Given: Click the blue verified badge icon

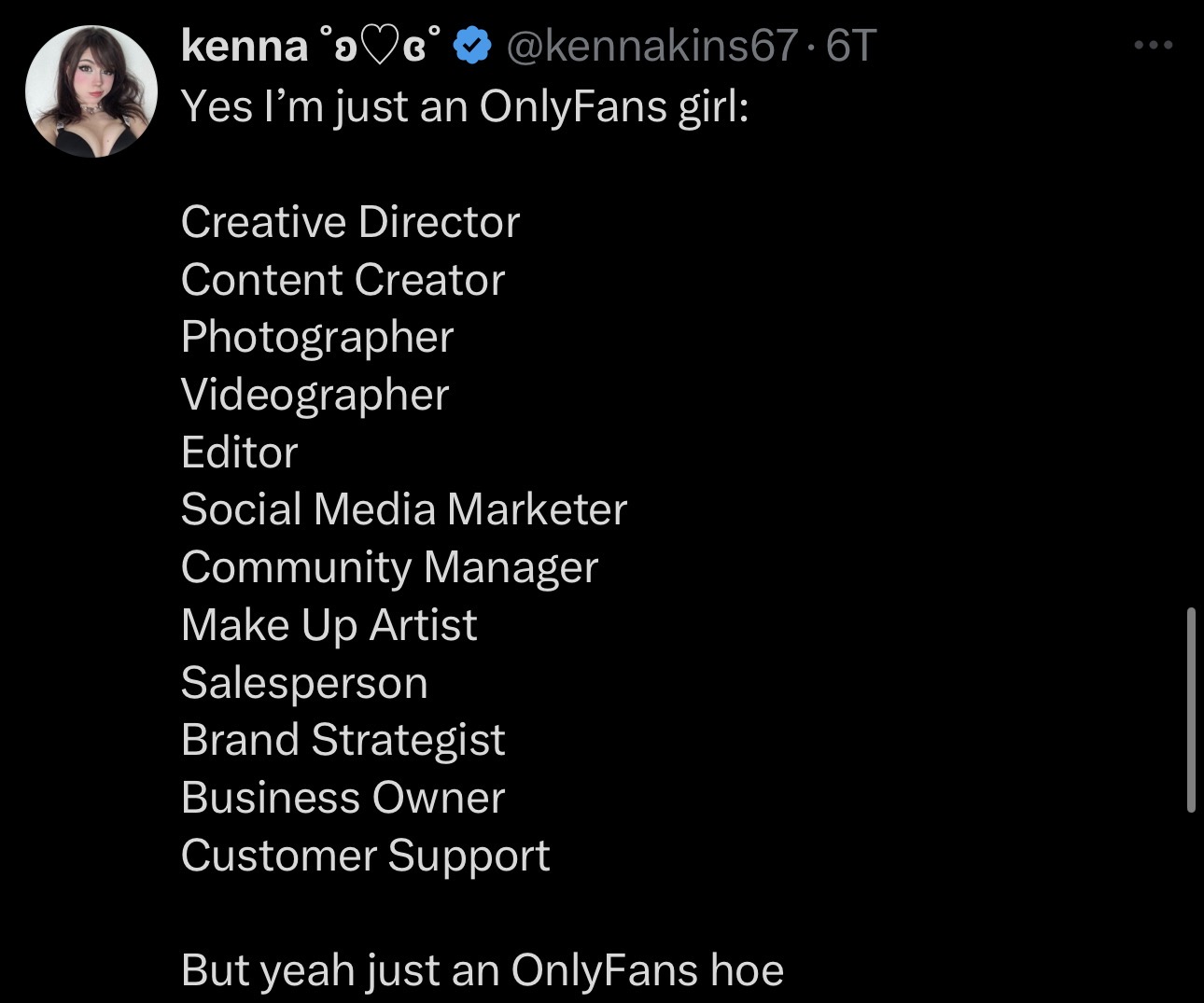Looking at the screenshot, I should pos(472,46).
